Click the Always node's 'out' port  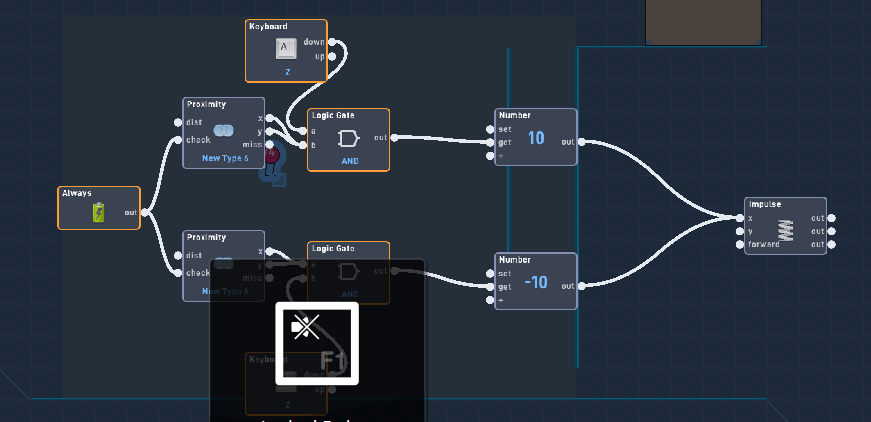(x=145, y=213)
